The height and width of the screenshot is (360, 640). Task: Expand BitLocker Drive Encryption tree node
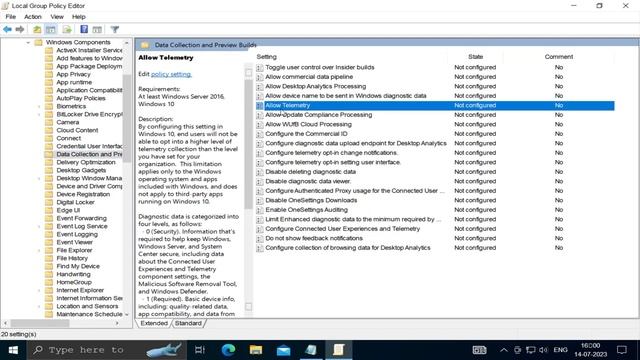(39, 114)
